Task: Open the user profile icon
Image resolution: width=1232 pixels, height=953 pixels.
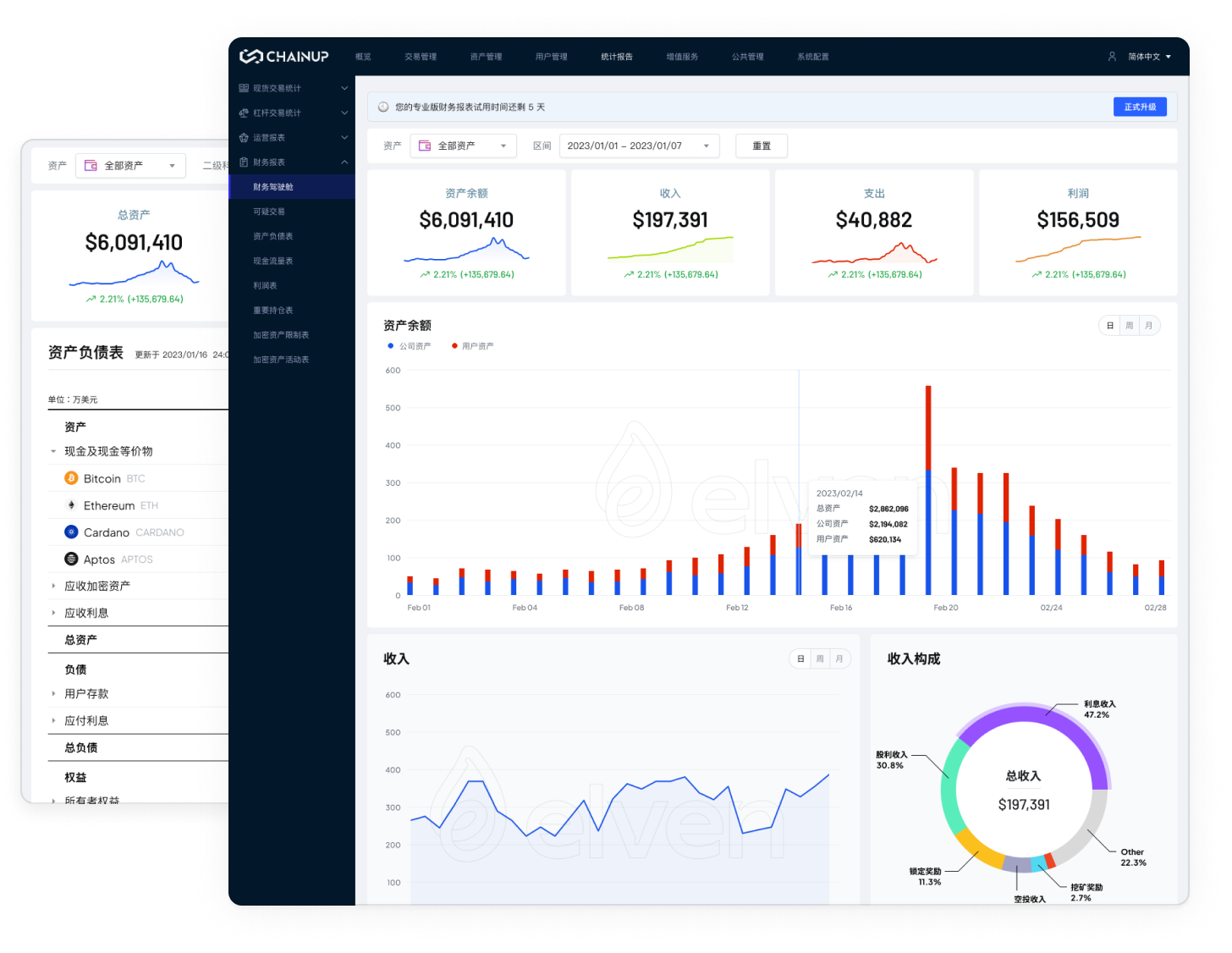Action: (x=1111, y=56)
